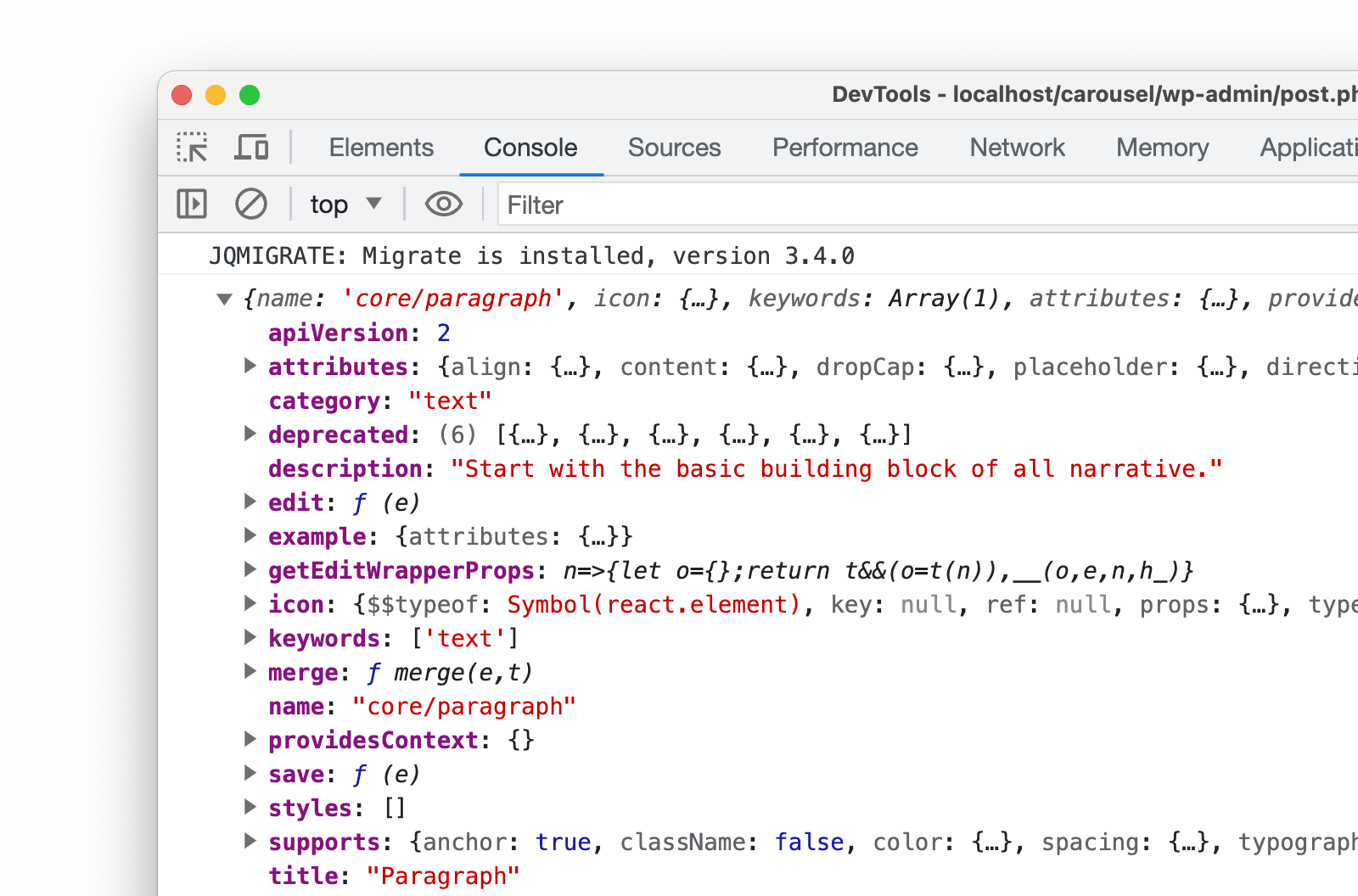Activate the inspect element picker icon
The width and height of the screenshot is (1358, 896).
point(192,148)
